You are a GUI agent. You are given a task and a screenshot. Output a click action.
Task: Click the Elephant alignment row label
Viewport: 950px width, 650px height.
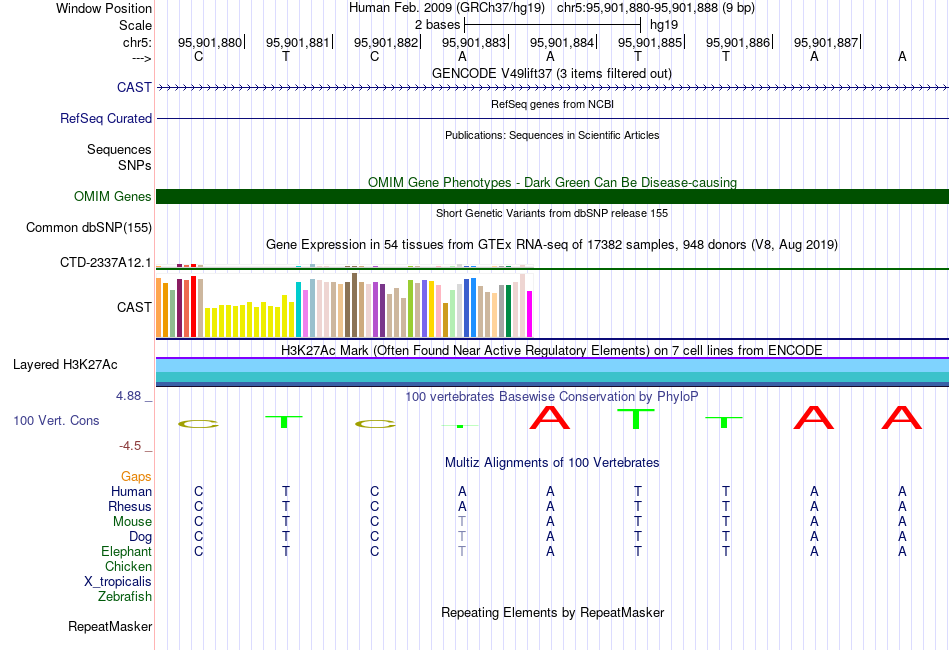126,551
